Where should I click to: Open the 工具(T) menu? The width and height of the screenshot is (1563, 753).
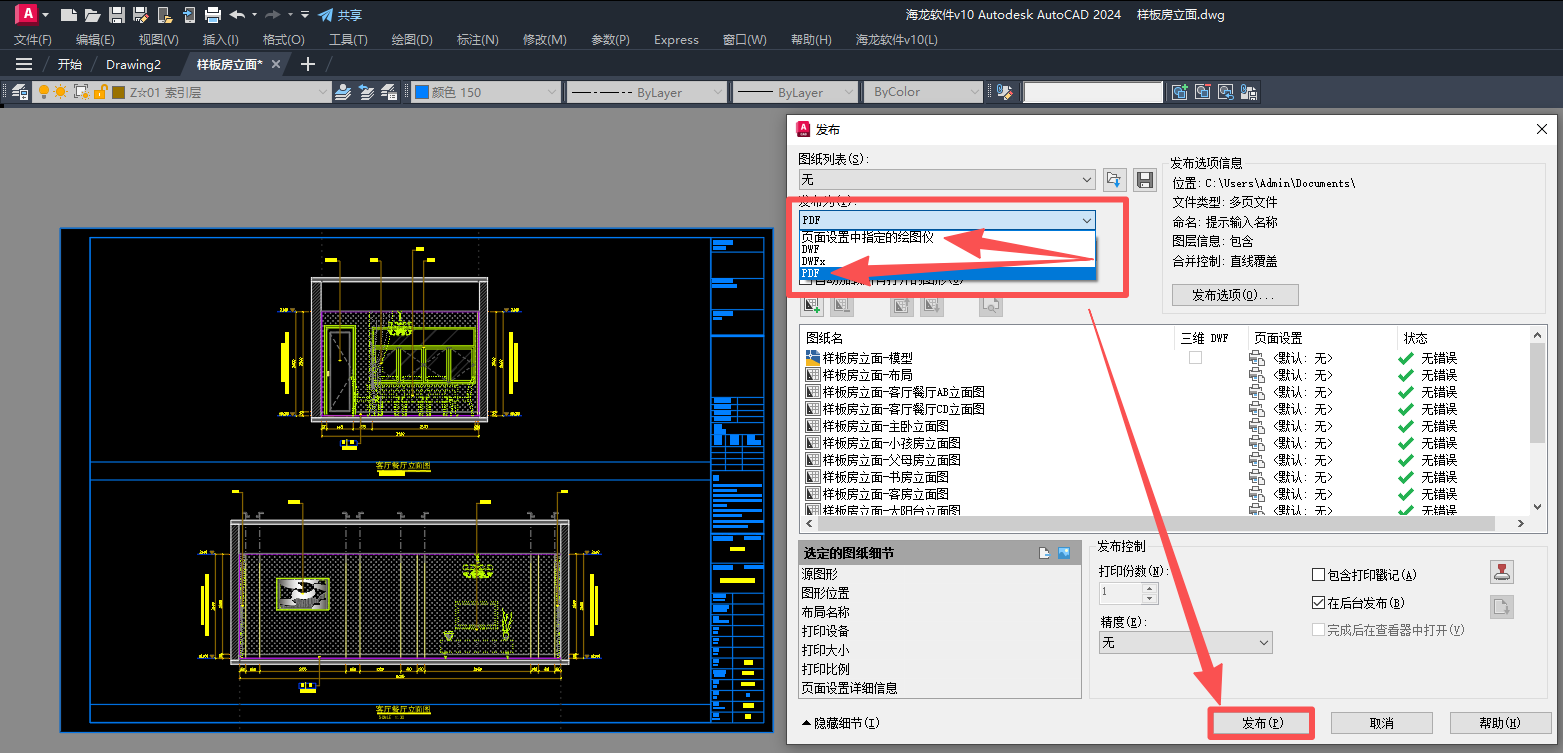348,40
